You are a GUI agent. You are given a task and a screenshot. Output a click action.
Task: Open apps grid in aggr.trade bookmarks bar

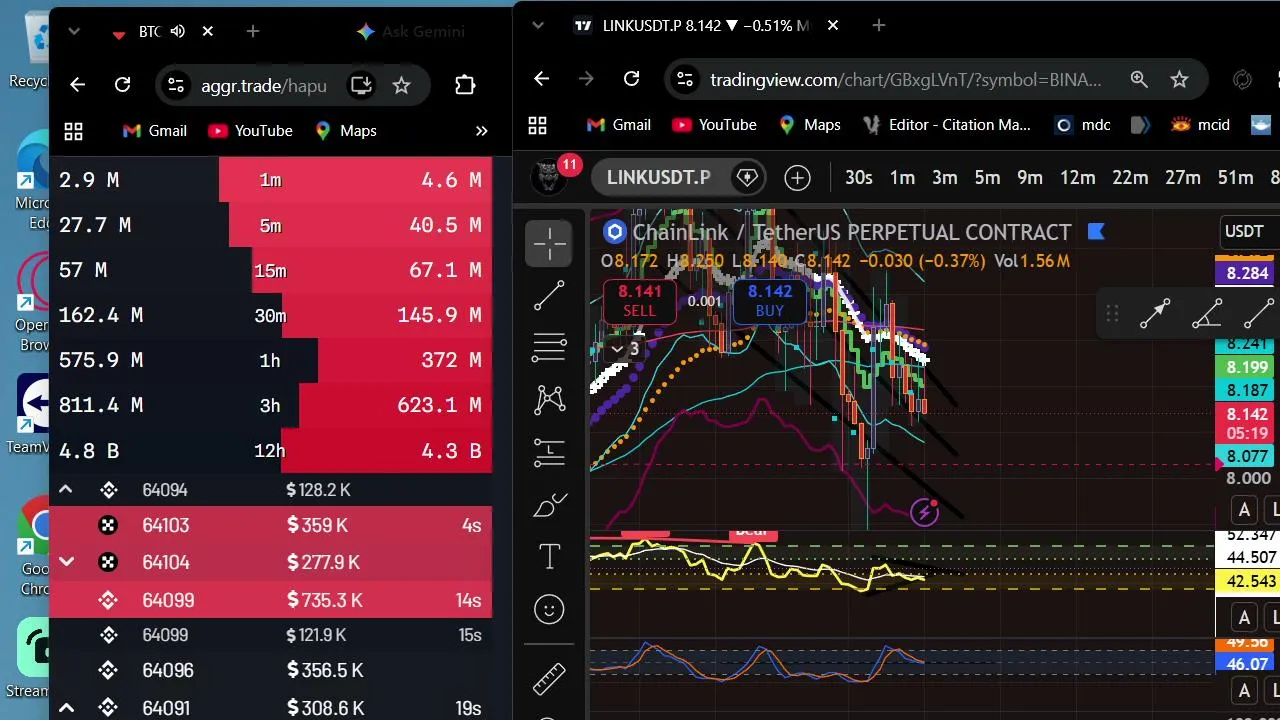pos(73,131)
